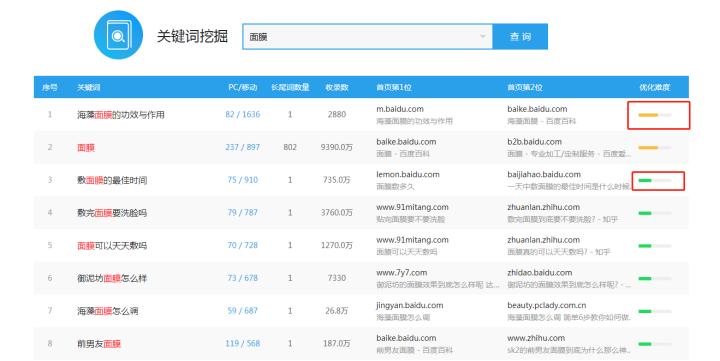The width and height of the screenshot is (720, 361).
Task: Click index count 7330
Action: (x=337, y=277)
